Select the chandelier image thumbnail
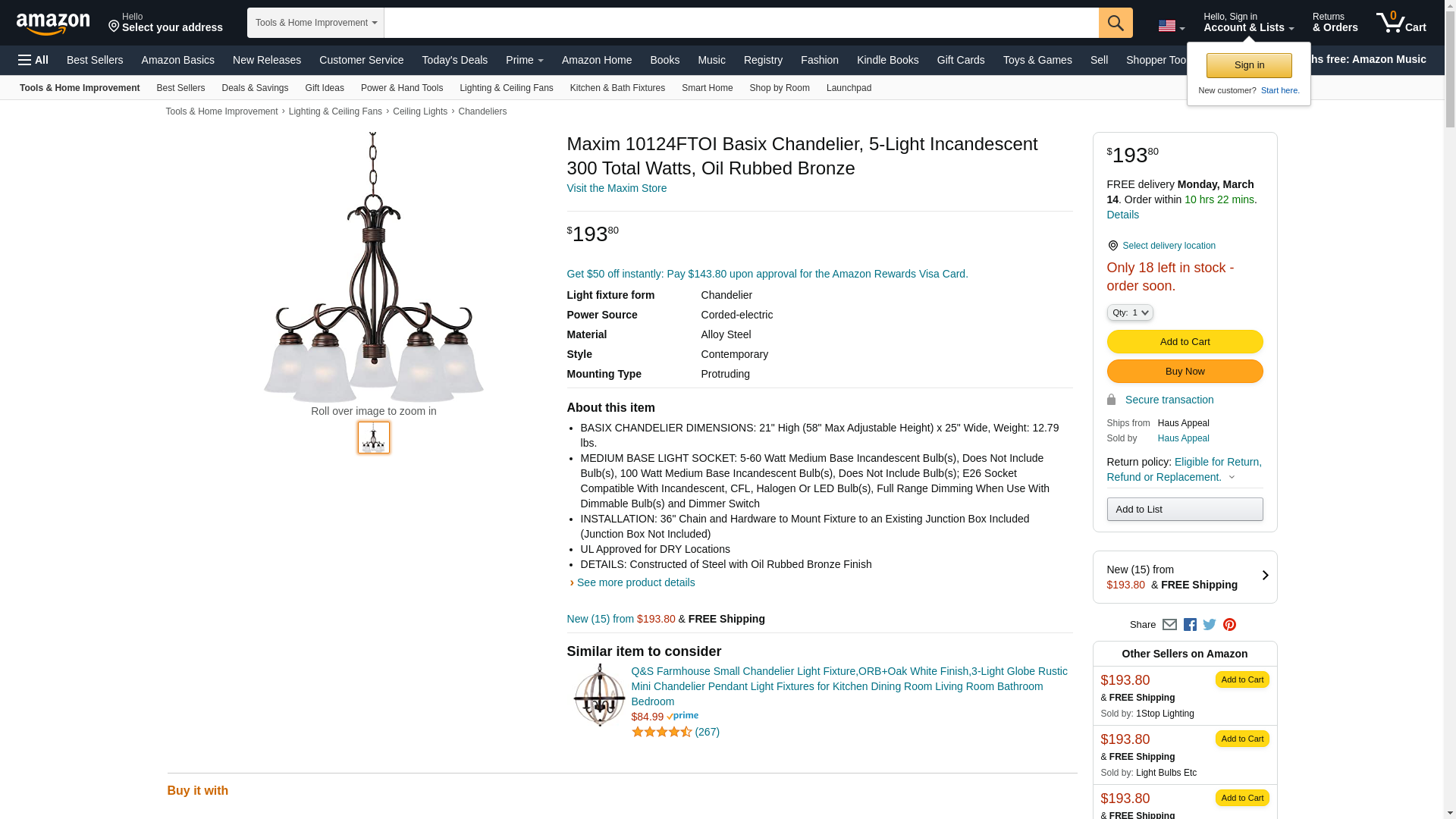 (374, 438)
